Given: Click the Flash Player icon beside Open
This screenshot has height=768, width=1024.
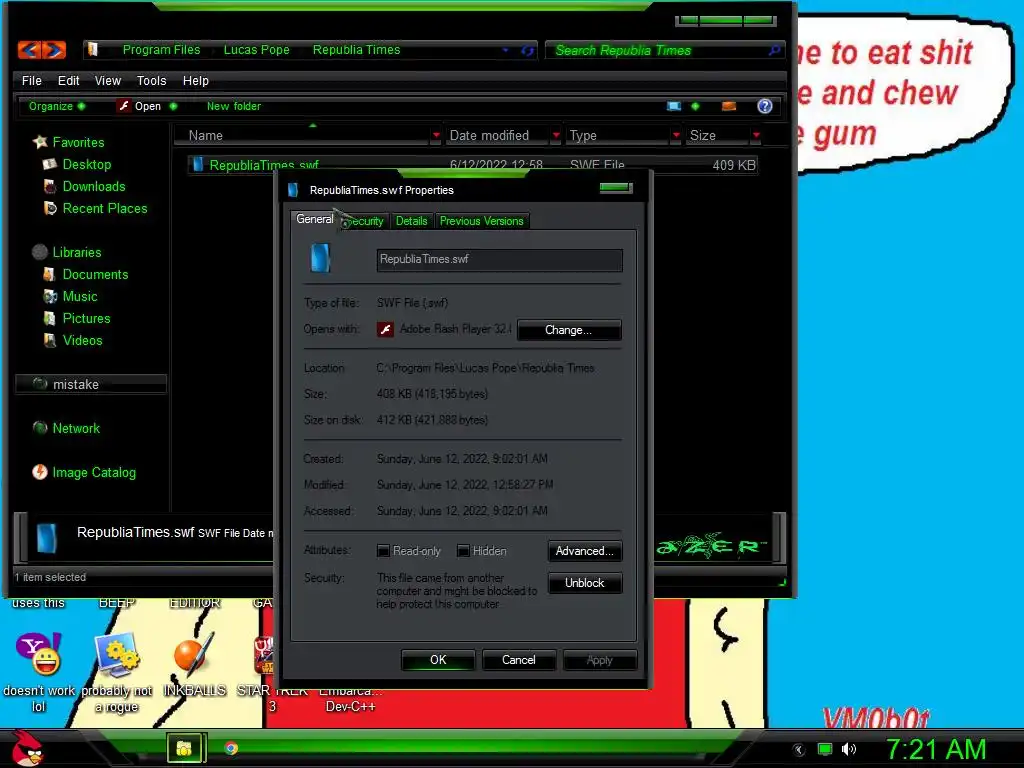Looking at the screenshot, I should click(x=123, y=106).
